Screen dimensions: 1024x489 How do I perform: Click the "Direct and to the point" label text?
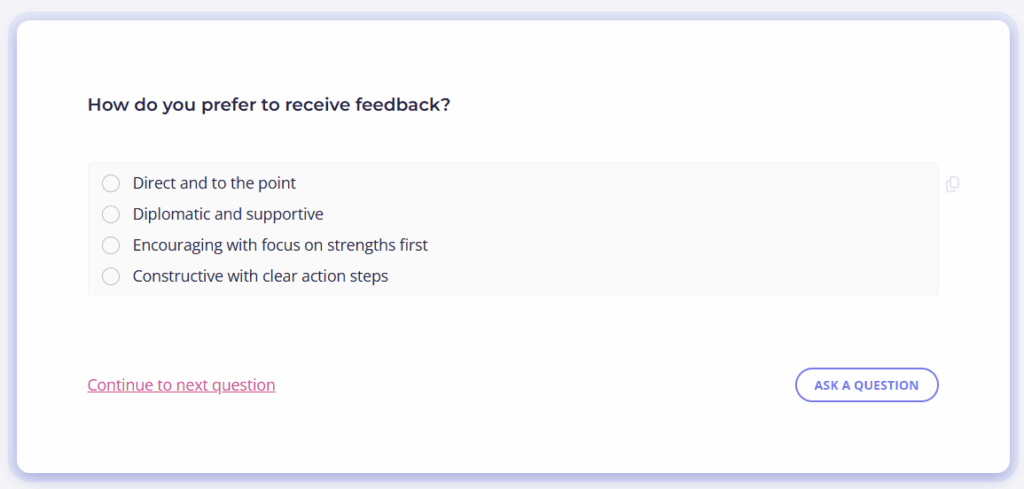pyautogui.click(x=214, y=183)
